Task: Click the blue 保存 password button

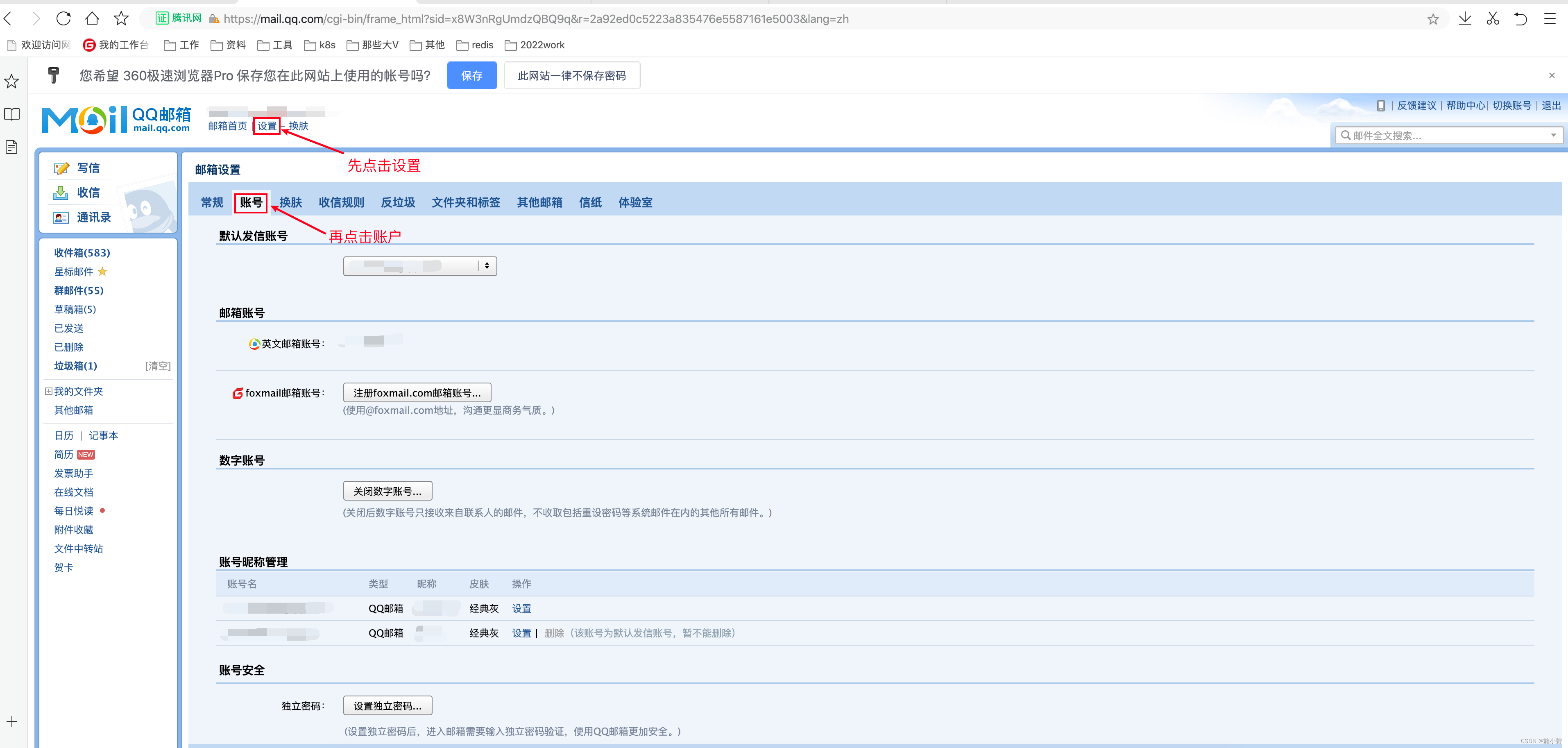Action: point(471,75)
